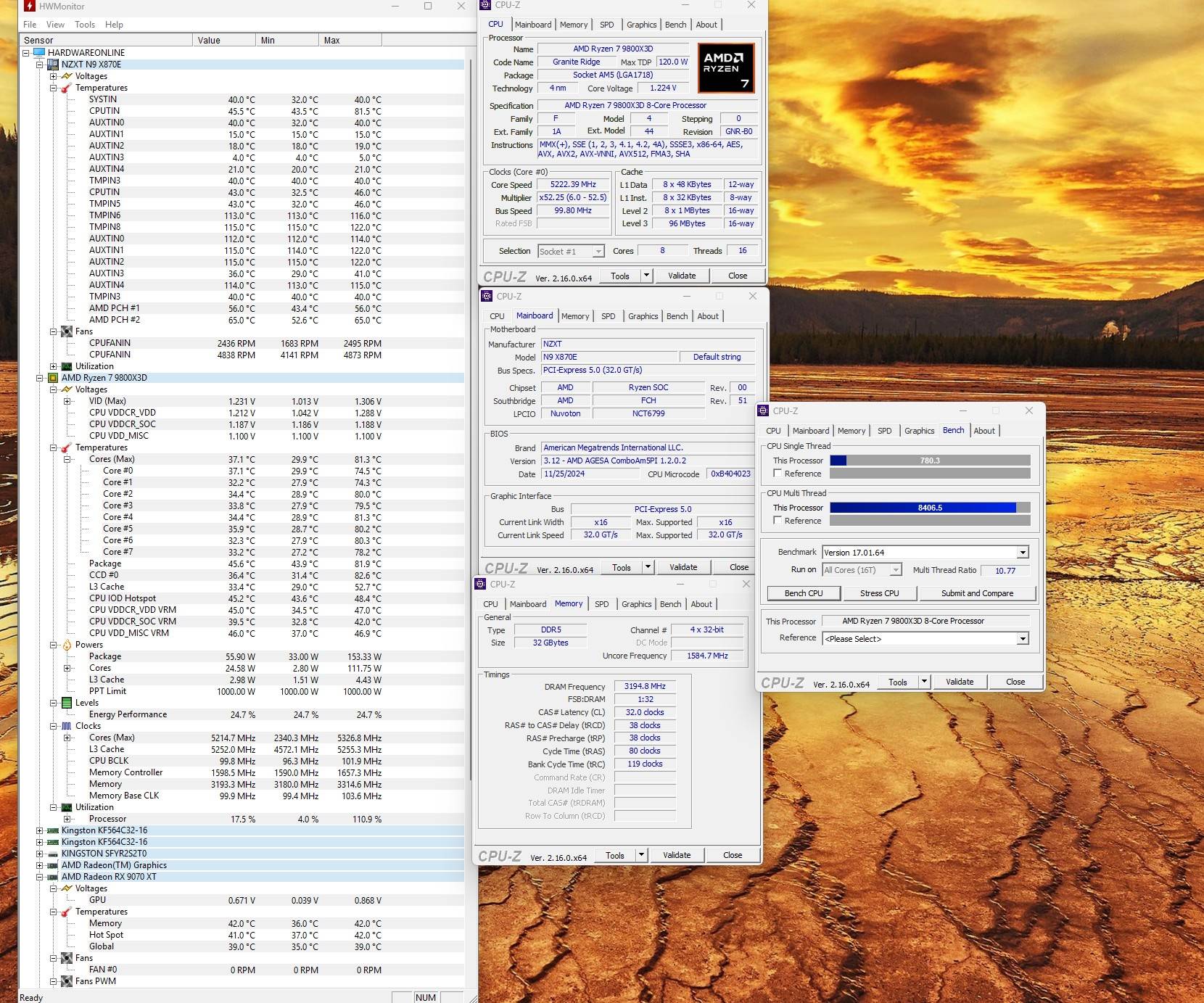Click the Powers flame icon in sensor tree
This screenshot has width=1204, height=1003.
coord(67,645)
